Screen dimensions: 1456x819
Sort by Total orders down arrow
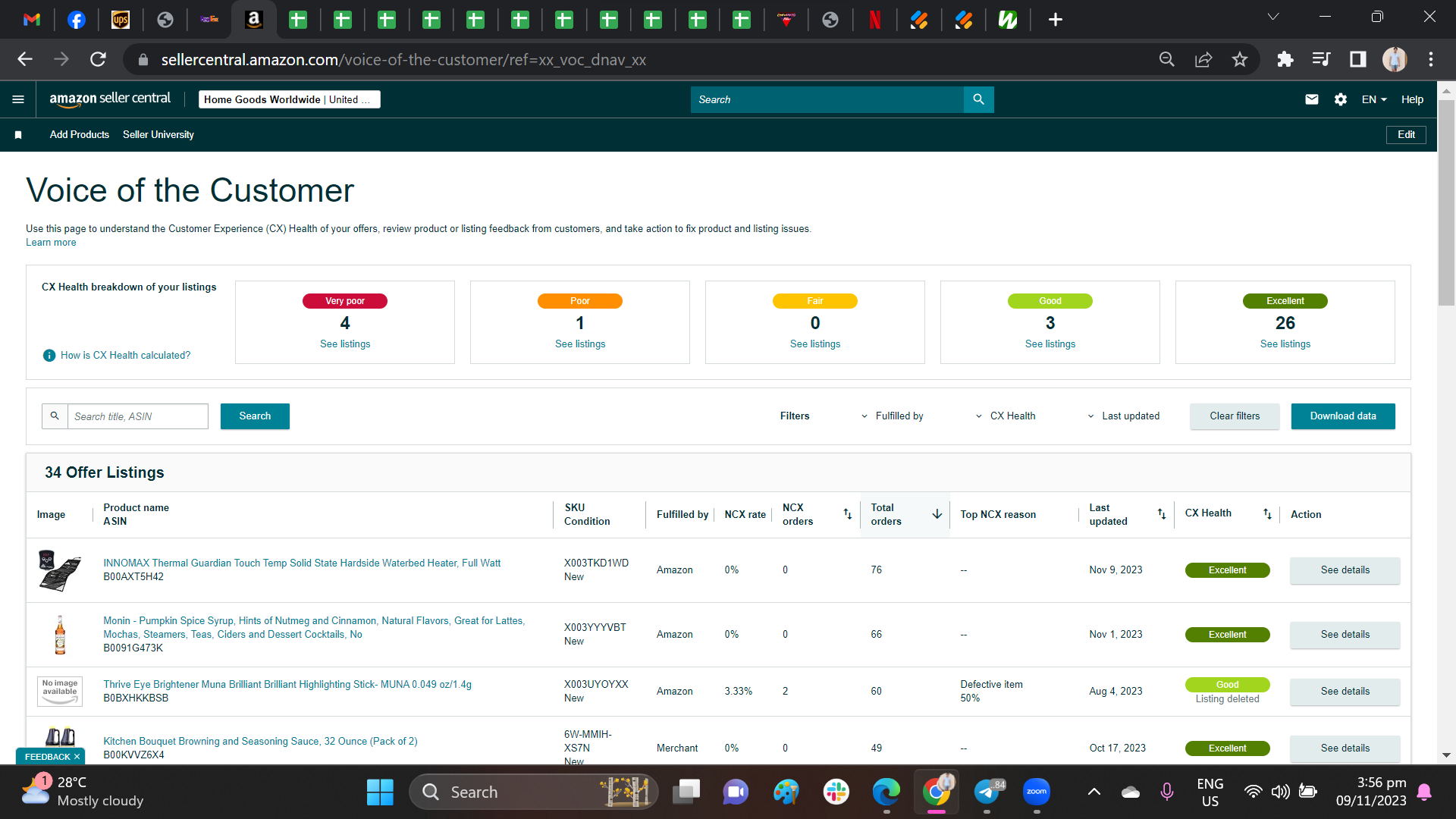pyautogui.click(x=937, y=514)
